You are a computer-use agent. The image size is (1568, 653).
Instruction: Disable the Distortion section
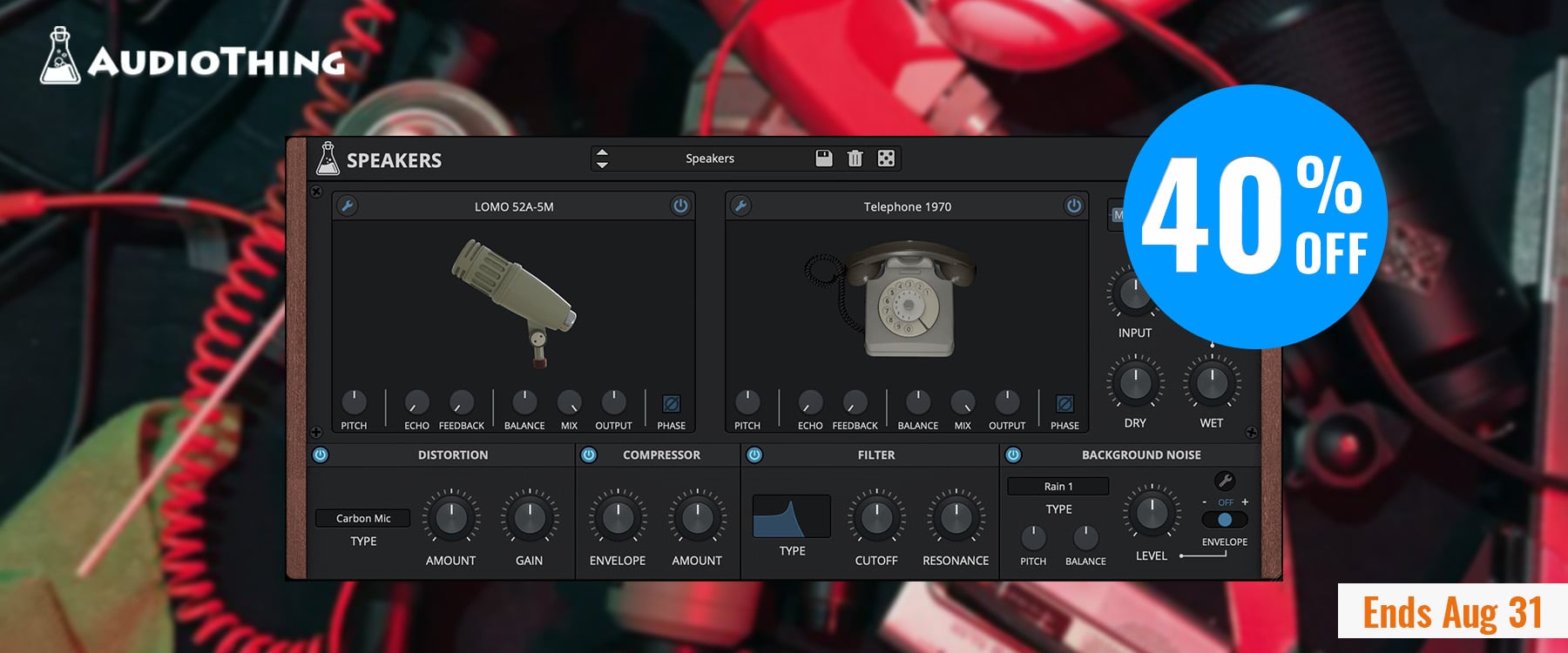[x=321, y=454]
